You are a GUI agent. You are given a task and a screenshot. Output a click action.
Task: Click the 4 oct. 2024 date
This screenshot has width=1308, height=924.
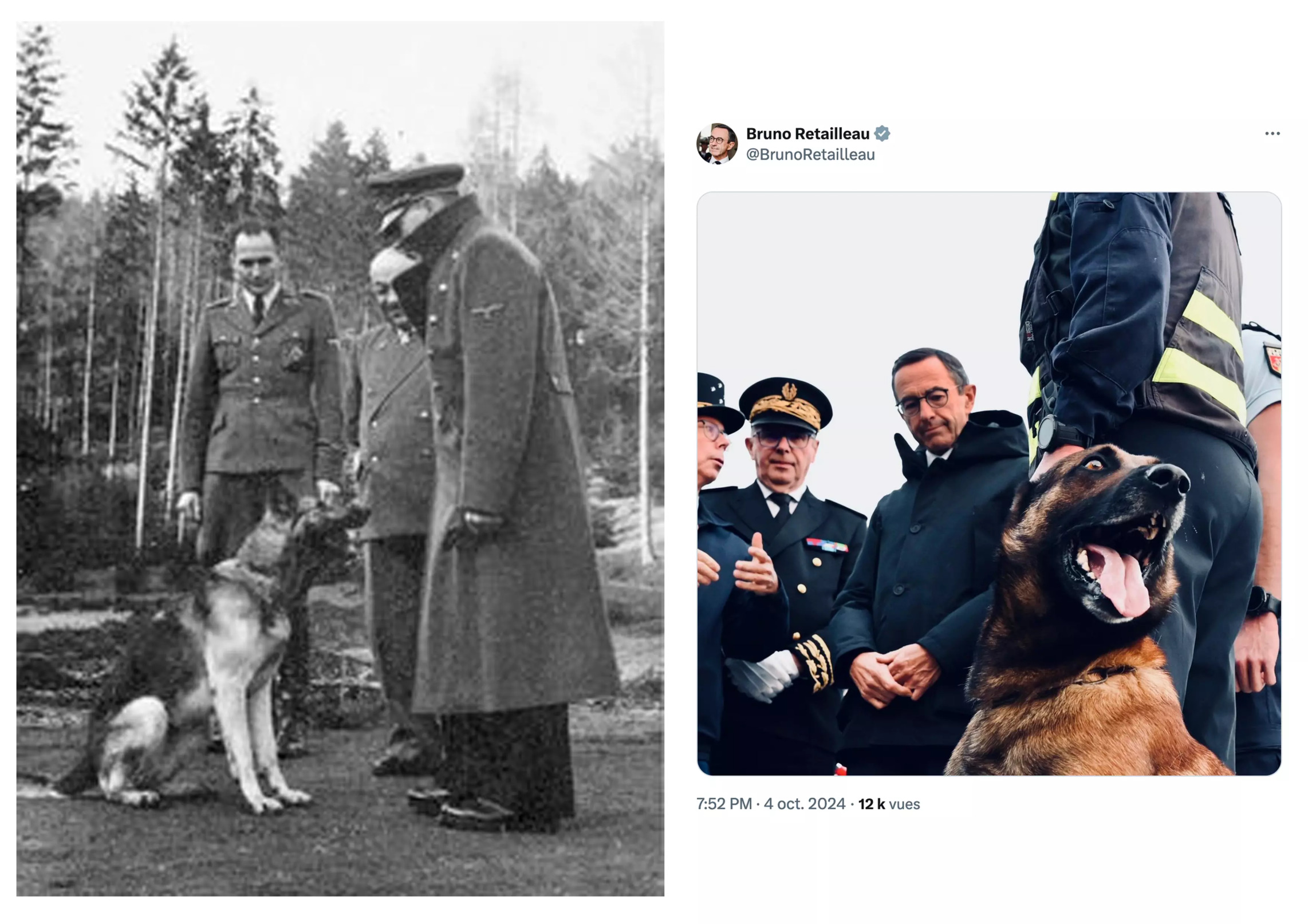point(804,804)
